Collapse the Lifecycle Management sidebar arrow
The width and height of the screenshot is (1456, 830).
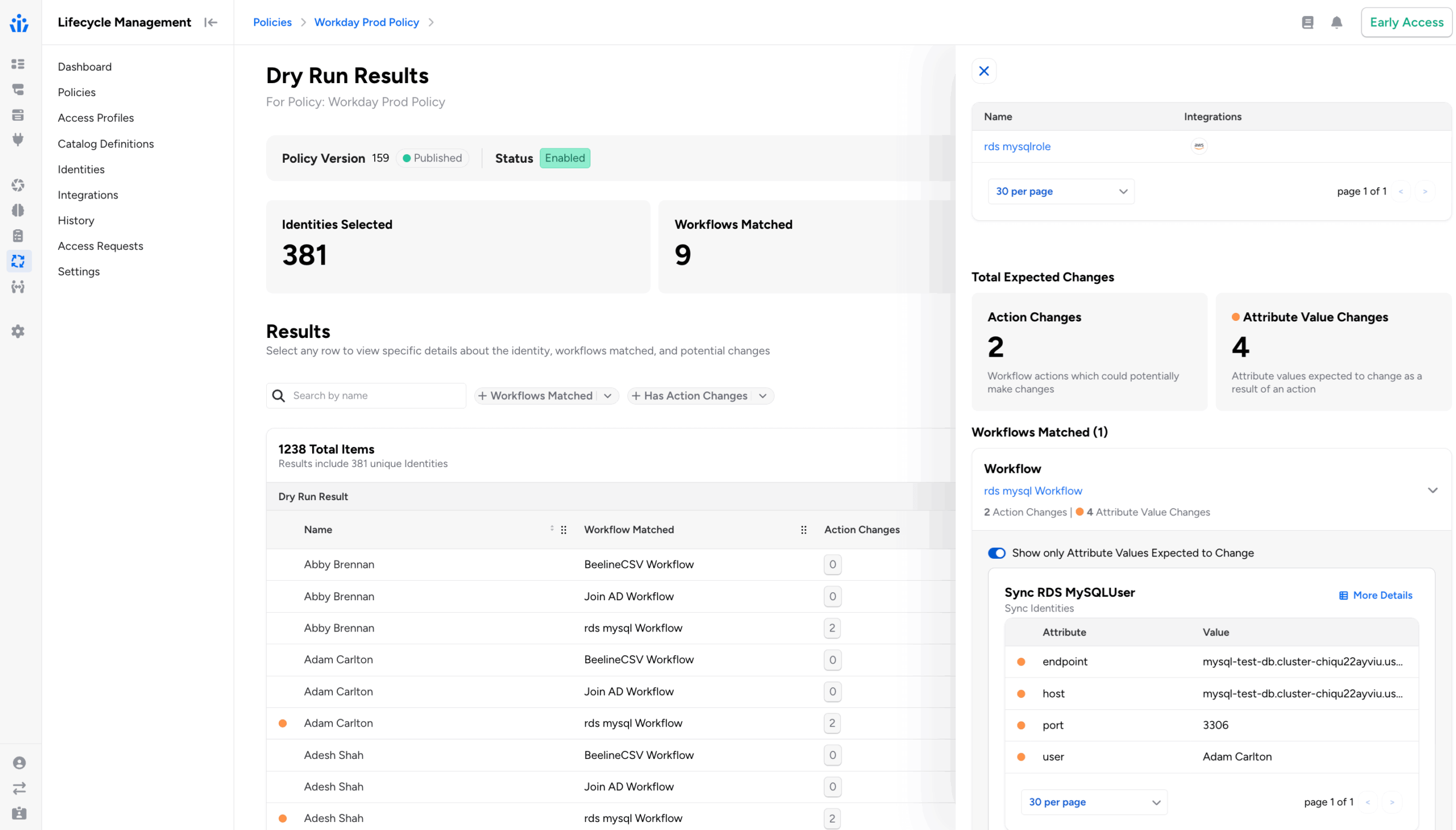(211, 22)
